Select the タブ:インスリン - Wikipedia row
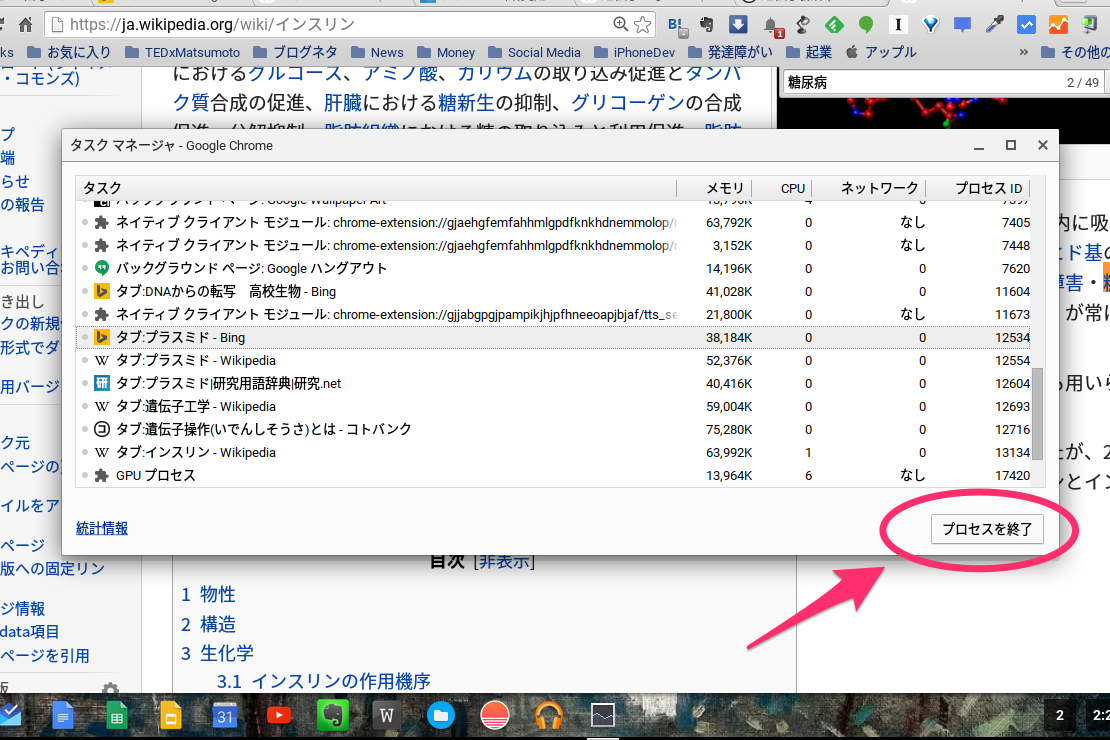This screenshot has height=740, width=1110. point(553,452)
